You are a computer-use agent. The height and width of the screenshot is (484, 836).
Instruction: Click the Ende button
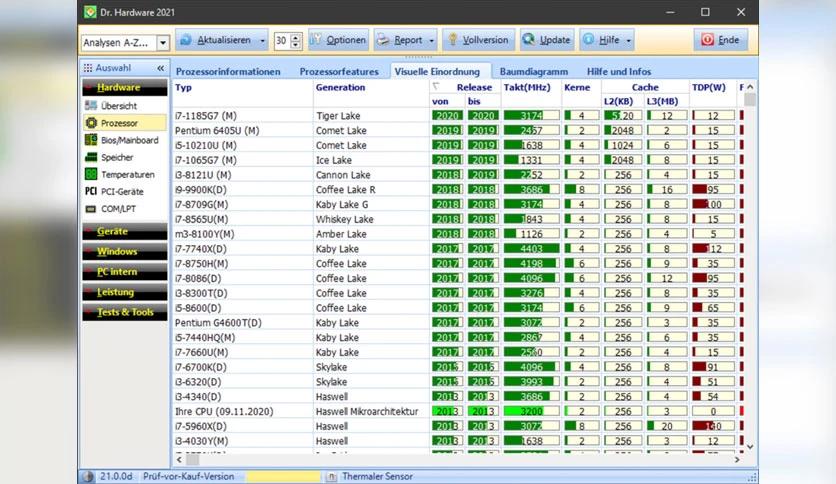pos(721,40)
